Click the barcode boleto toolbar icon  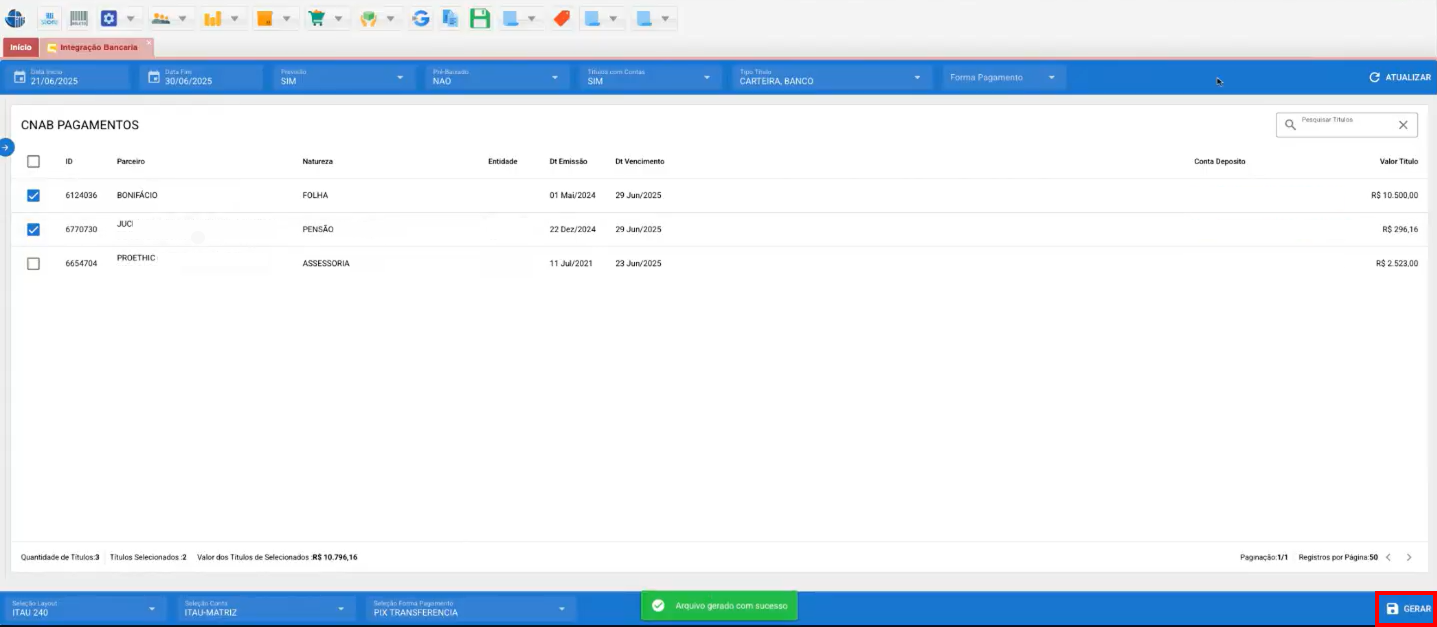[78, 18]
